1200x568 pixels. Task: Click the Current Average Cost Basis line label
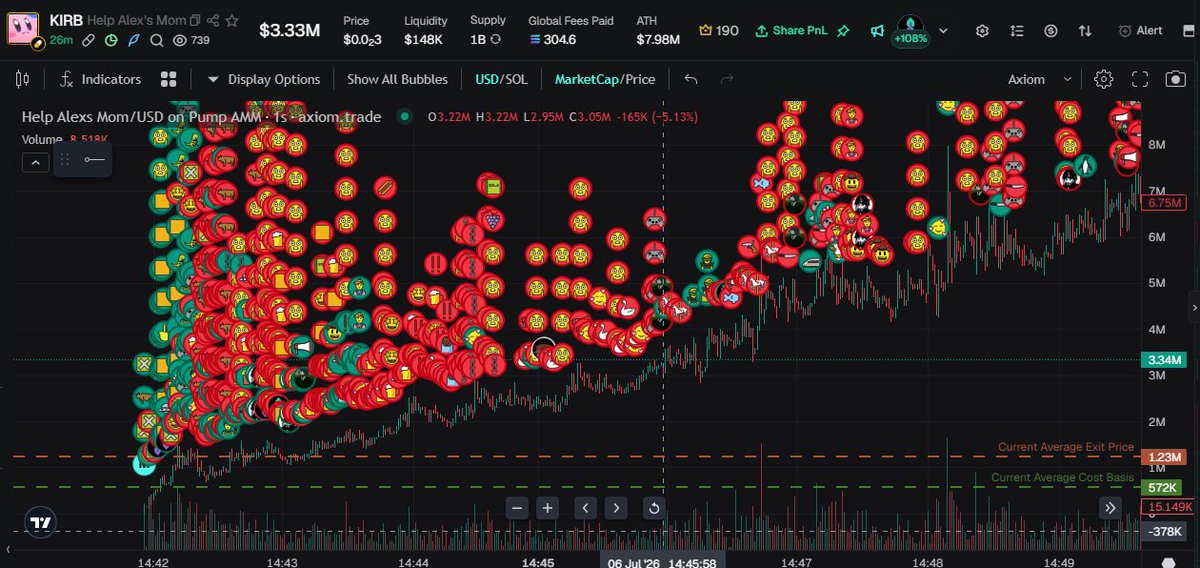(1062, 478)
